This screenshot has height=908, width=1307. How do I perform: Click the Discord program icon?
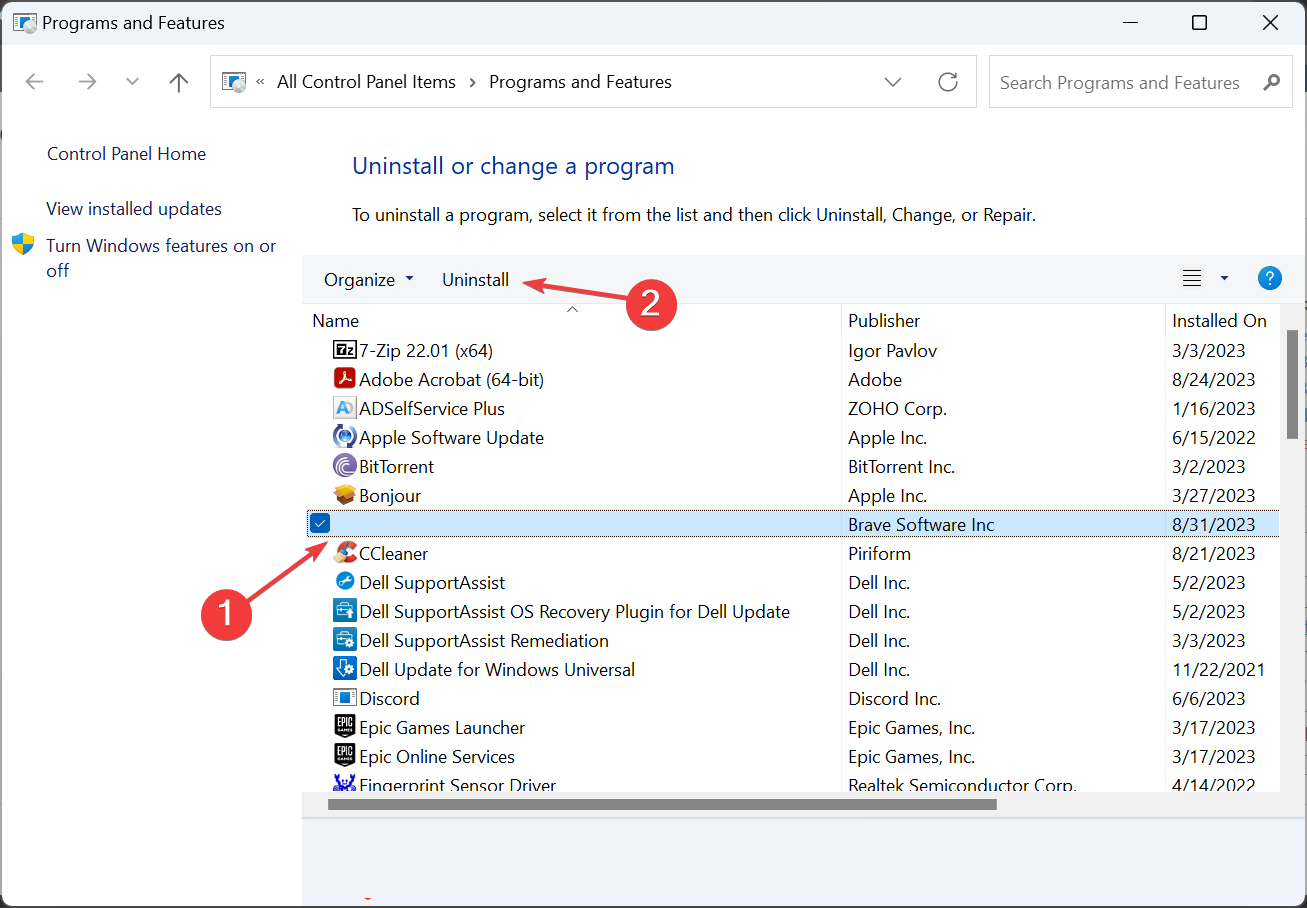pos(345,698)
